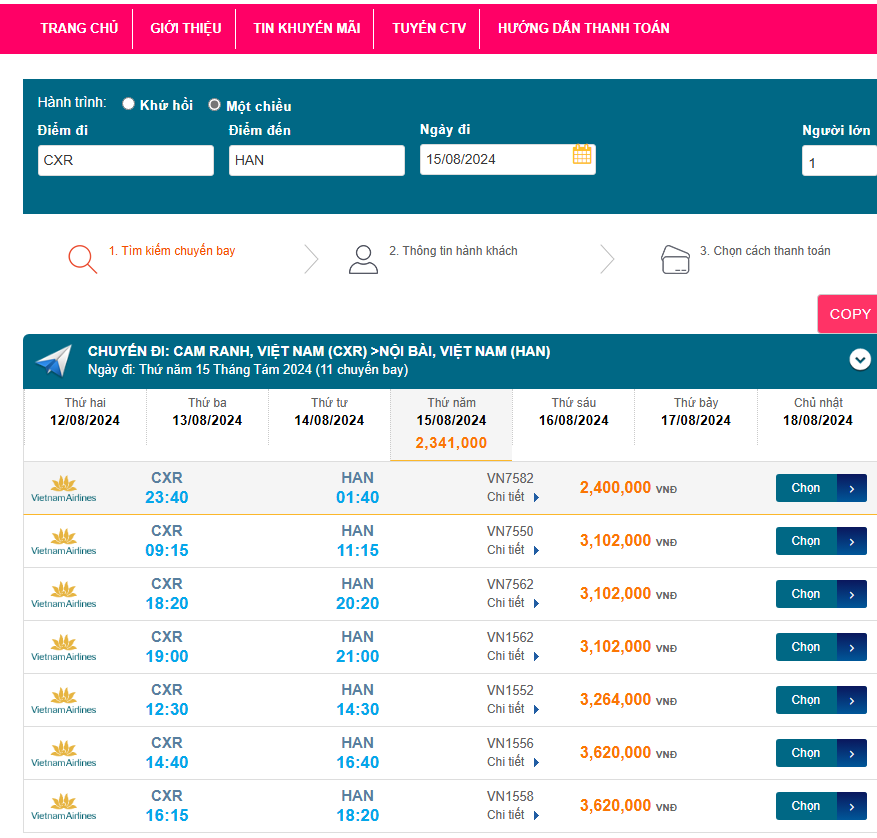Viewport: 877px width, 838px height.
Task: Click the paper plane departure flight icon
Action: (53, 360)
